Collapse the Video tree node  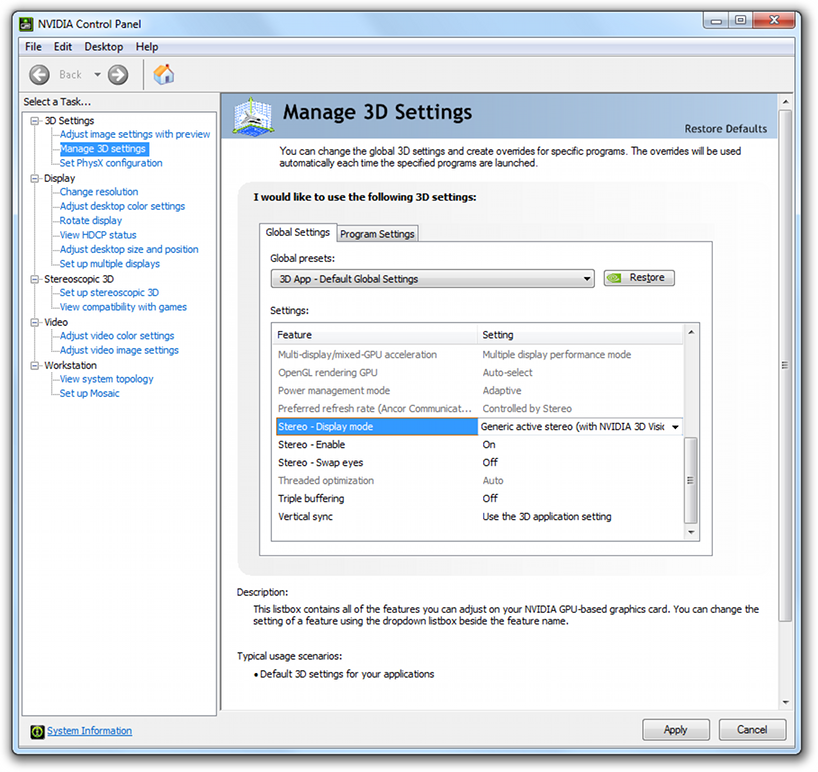pyautogui.click(x=35, y=322)
